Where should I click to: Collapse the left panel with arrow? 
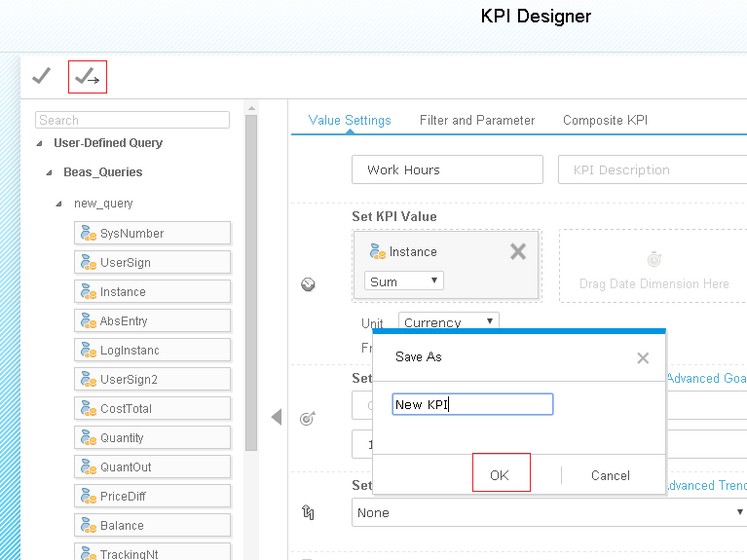pos(276,417)
